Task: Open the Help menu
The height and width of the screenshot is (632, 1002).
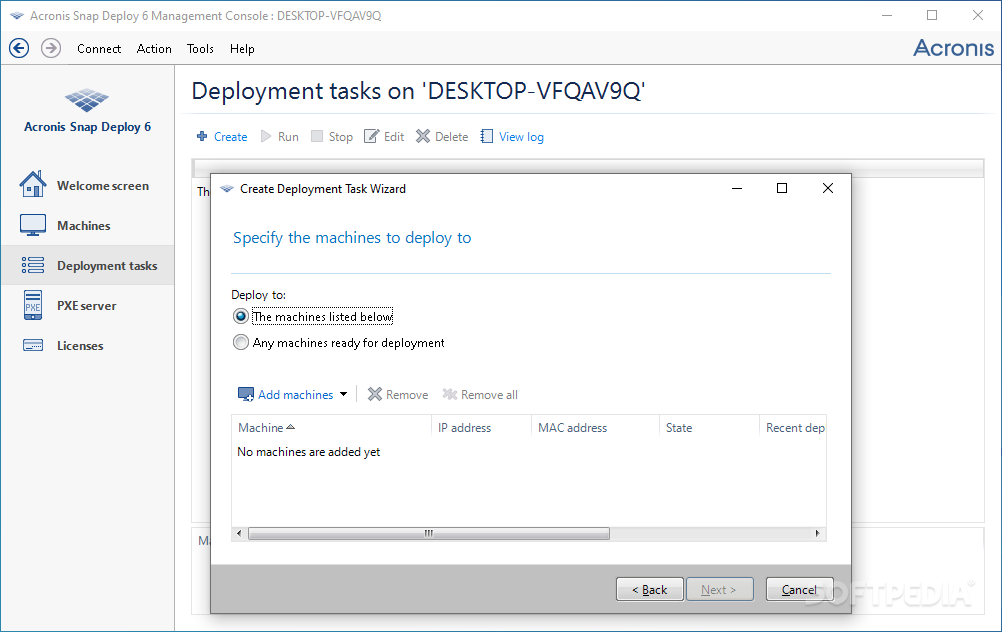Action: click(x=242, y=49)
